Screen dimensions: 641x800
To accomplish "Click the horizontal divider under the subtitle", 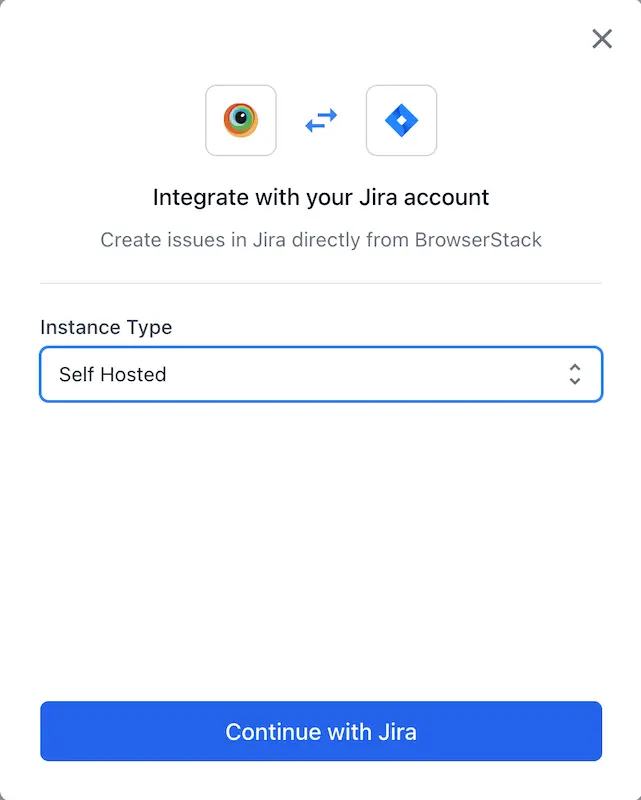I will tap(321, 283).
